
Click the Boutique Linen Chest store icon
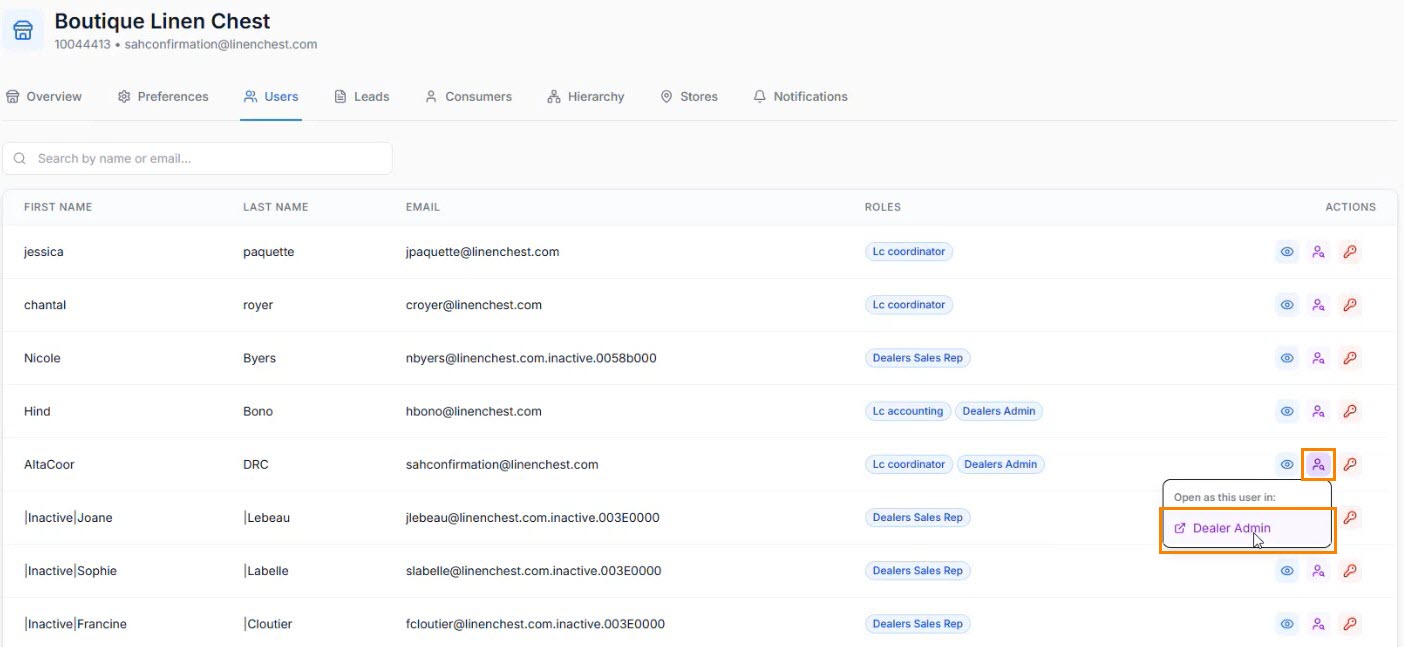tap(23, 31)
